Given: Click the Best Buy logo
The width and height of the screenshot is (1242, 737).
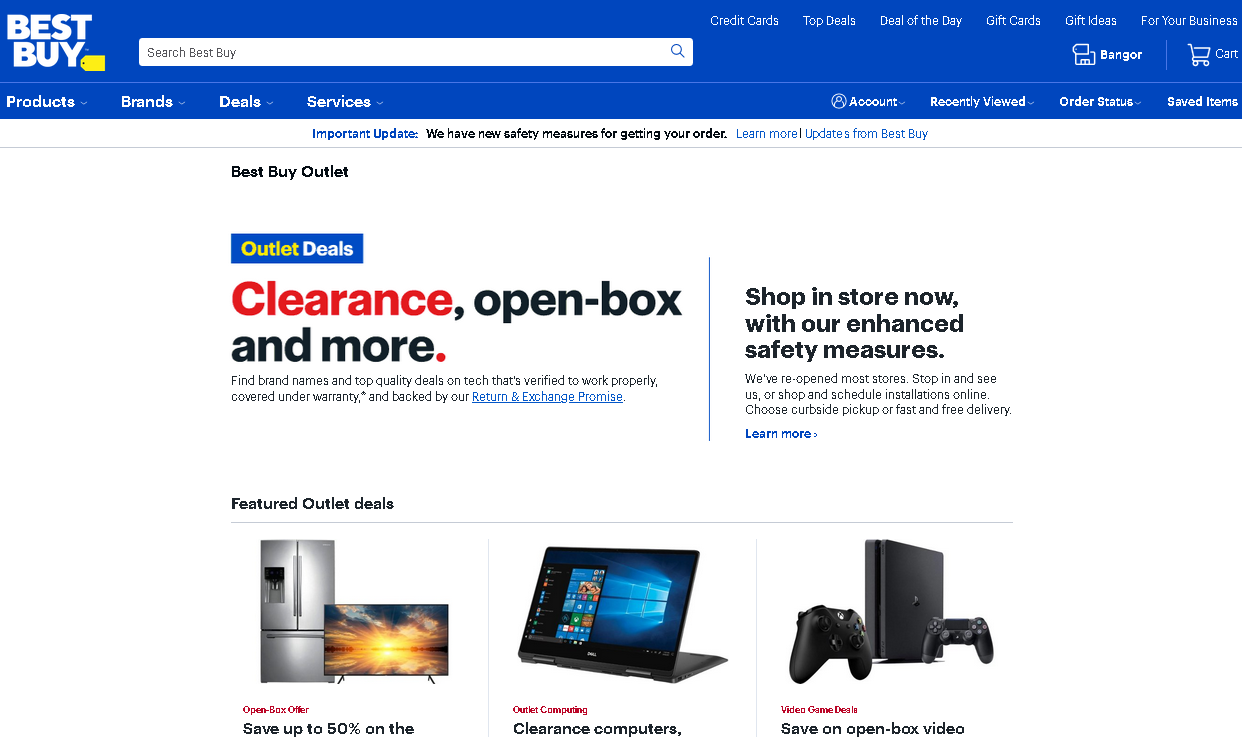Looking at the screenshot, I should click(x=55, y=42).
